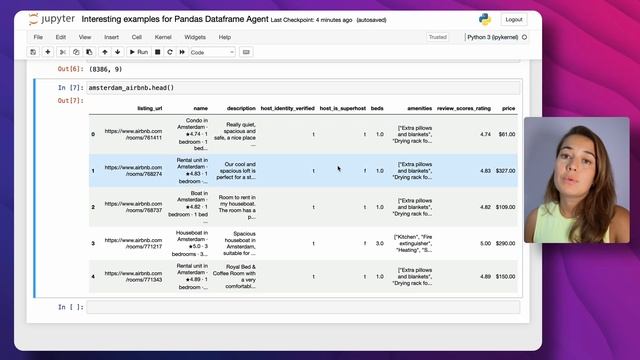Click the Python logo icon
The image size is (640, 360).
[x=485, y=19]
